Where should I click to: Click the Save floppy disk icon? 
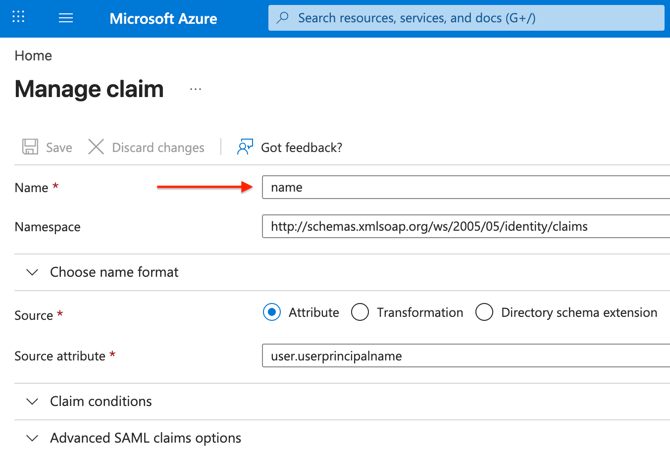click(30, 147)
